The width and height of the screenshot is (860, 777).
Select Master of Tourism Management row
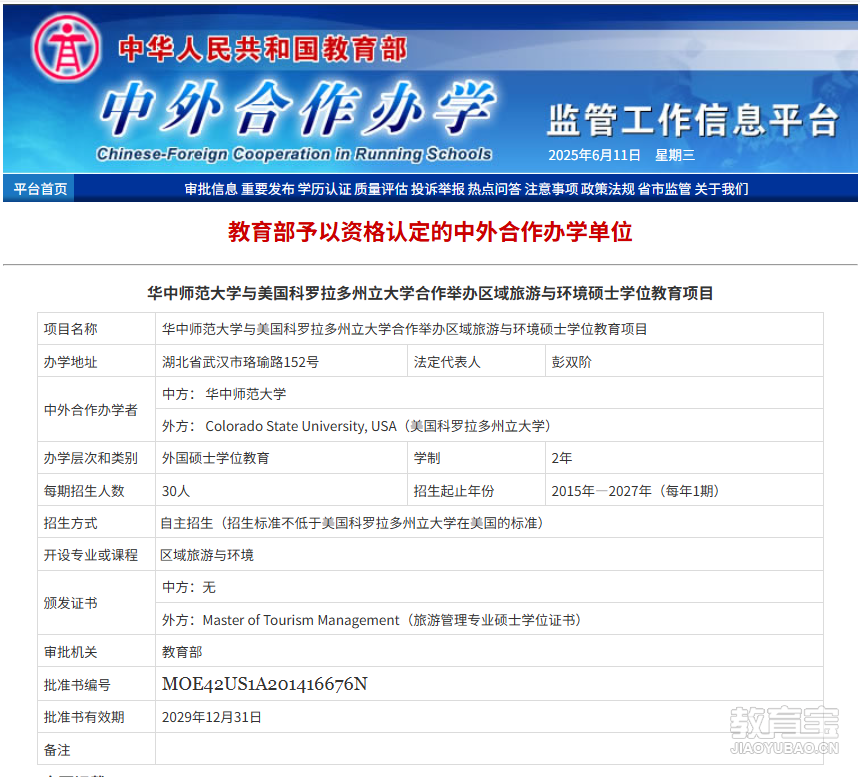coord(489,619)
